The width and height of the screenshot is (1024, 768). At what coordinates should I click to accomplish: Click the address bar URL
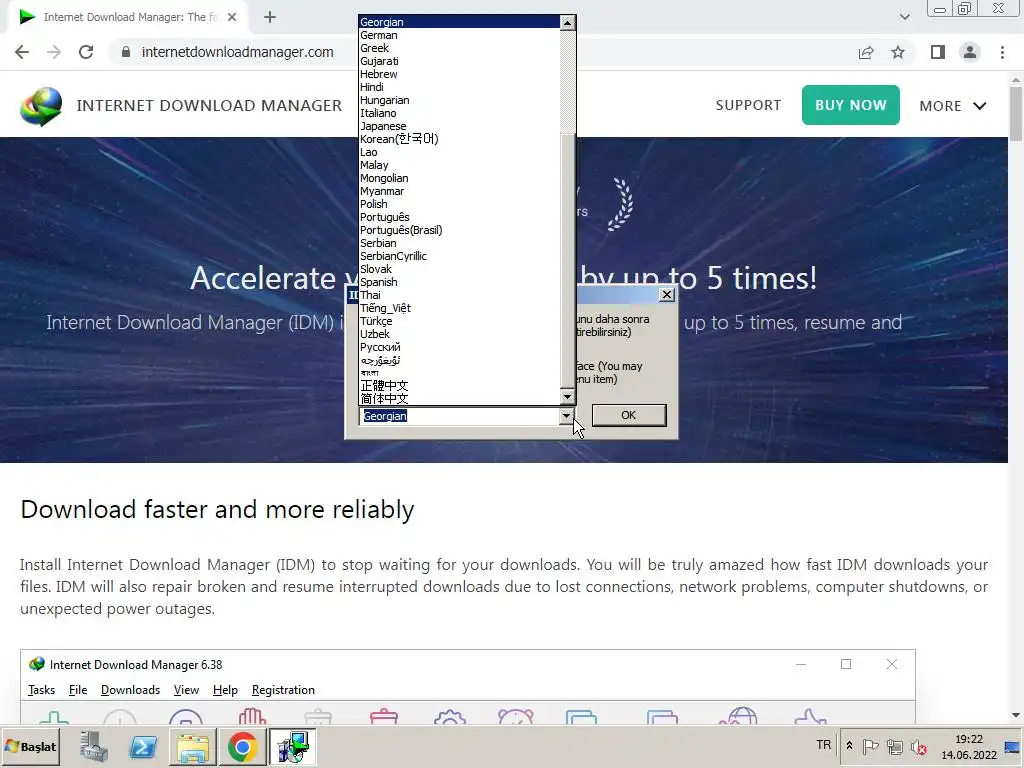coord(237,52)
